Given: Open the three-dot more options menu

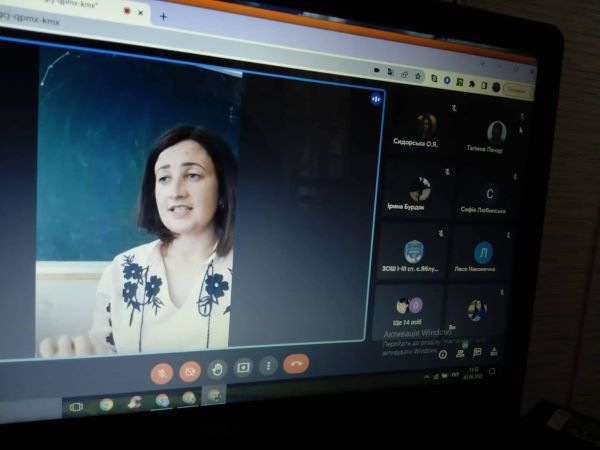Looking at the screenshot, I should point(268,366).
